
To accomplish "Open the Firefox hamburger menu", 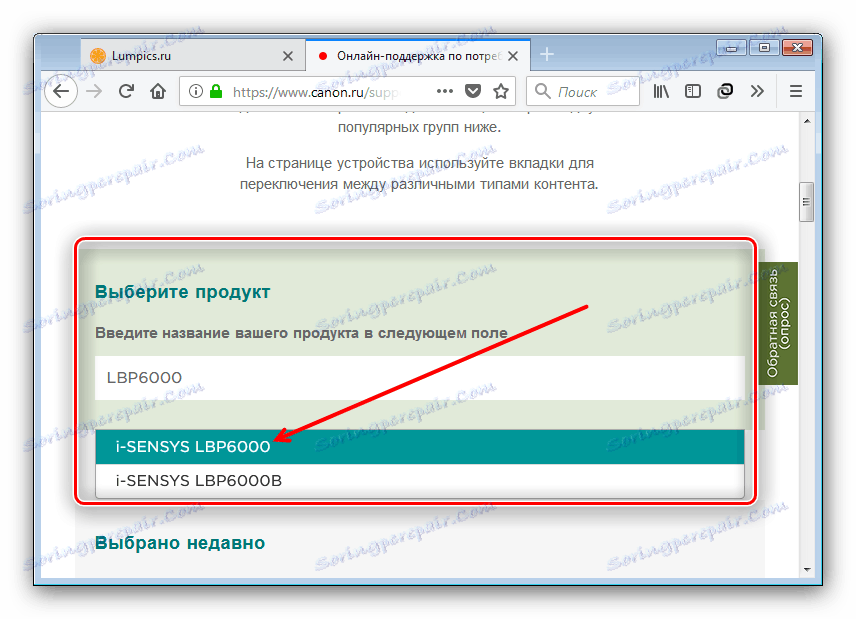I will [795, 91].
